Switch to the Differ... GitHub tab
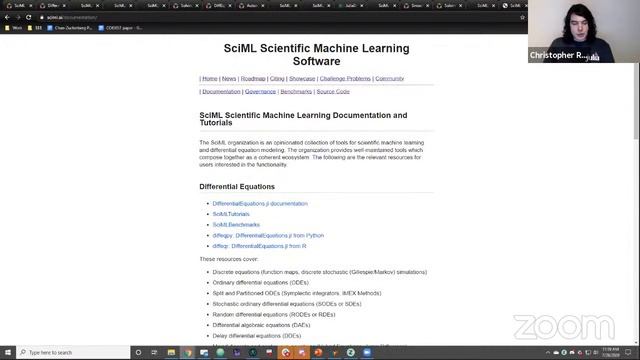 click(x=52, y=6)
